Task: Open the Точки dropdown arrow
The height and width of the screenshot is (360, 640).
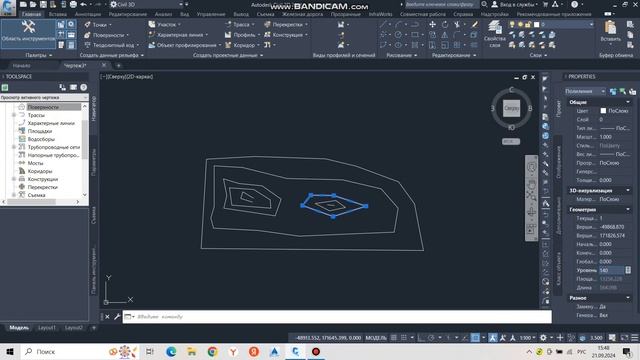Action: [110, 25]
